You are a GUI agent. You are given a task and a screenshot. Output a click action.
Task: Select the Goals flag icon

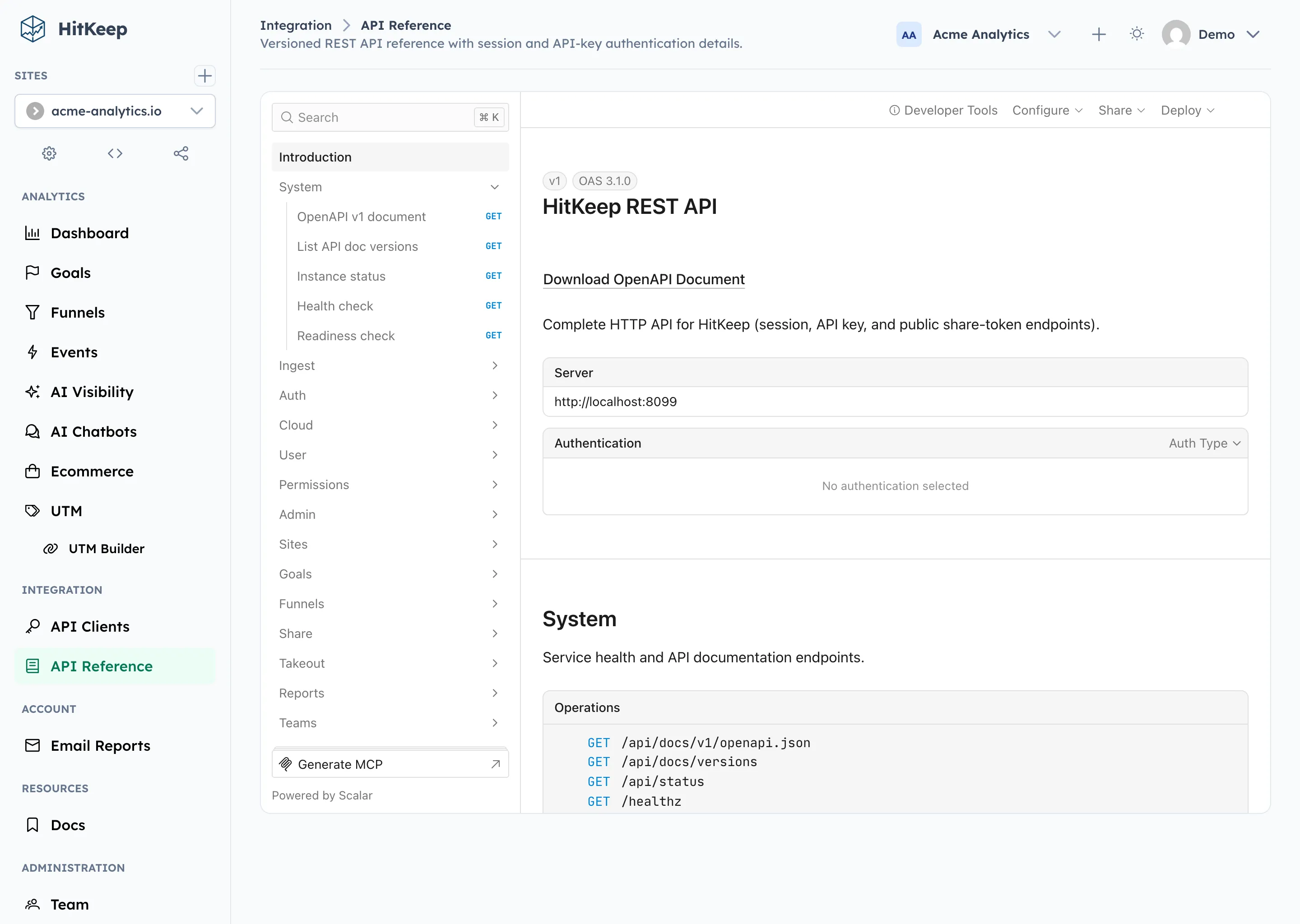point(32,273)
